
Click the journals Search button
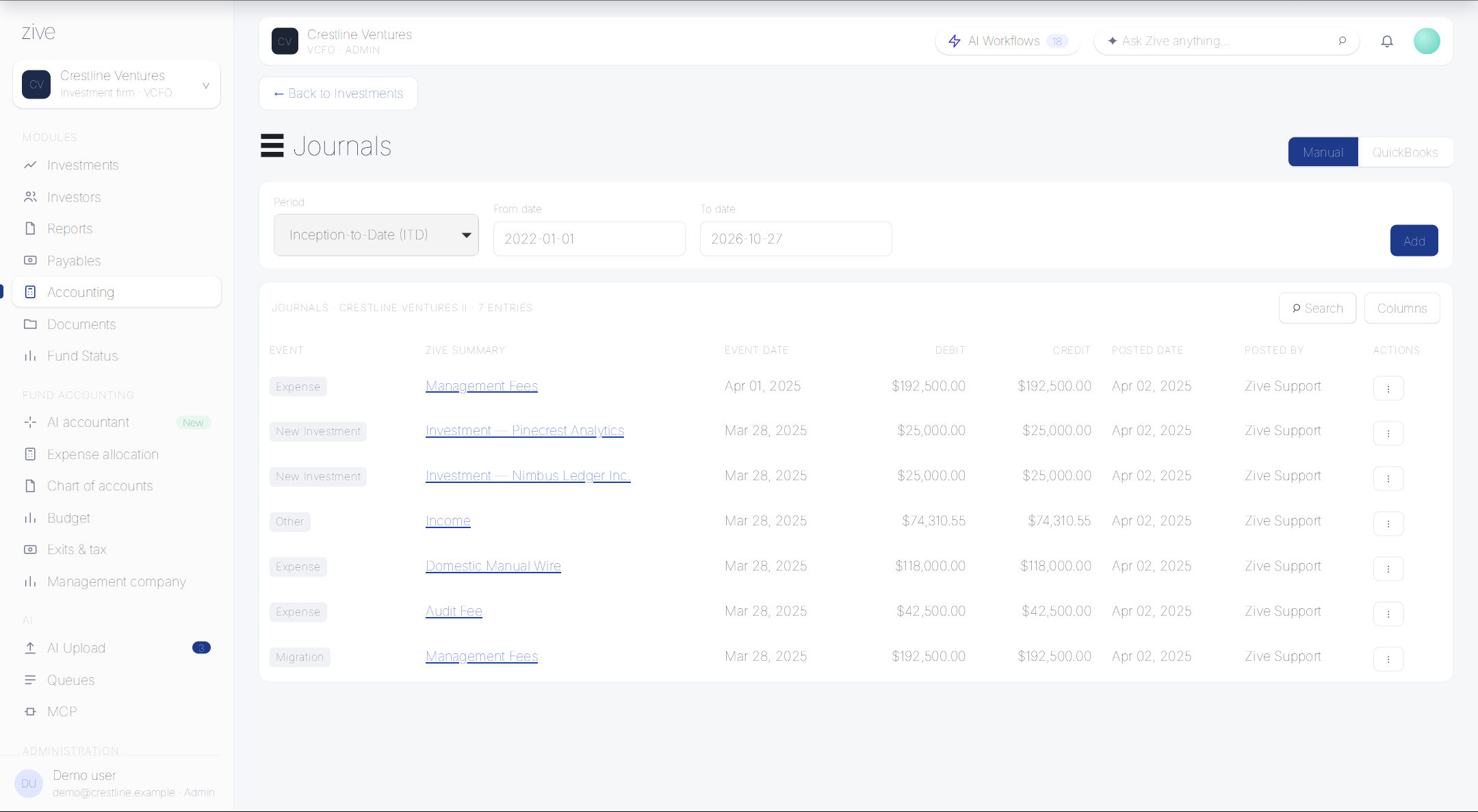pyautogui.click(x=1317, y=308)
